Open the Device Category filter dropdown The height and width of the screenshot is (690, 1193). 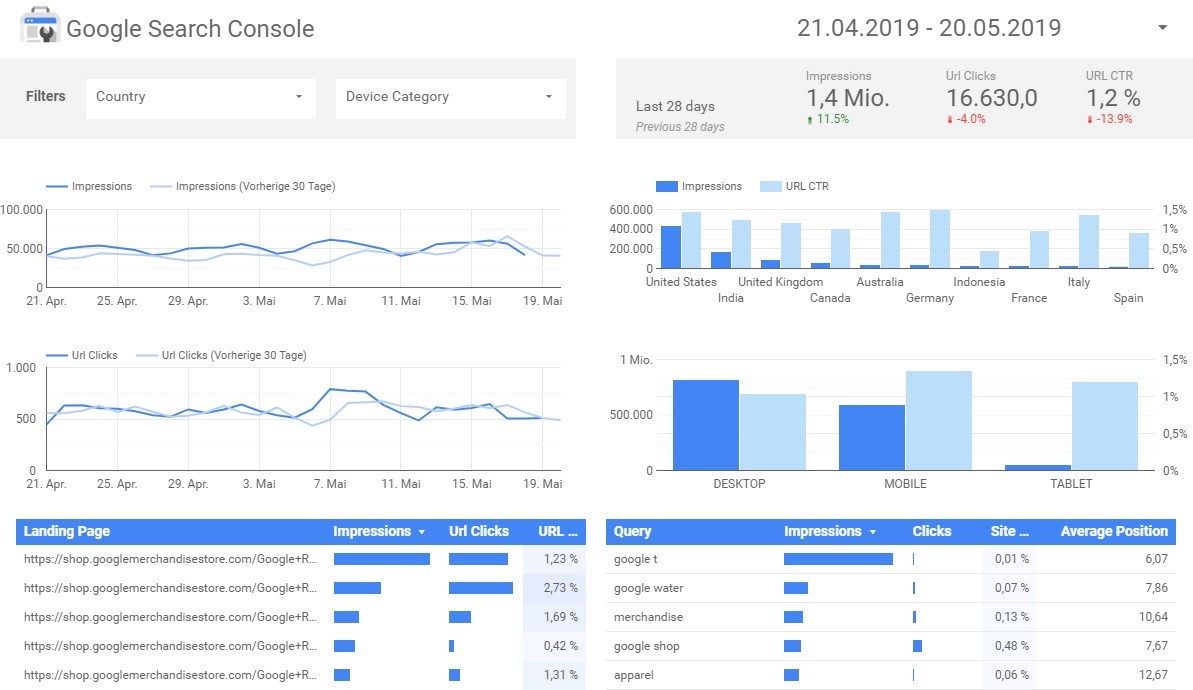tap(450, 97)
